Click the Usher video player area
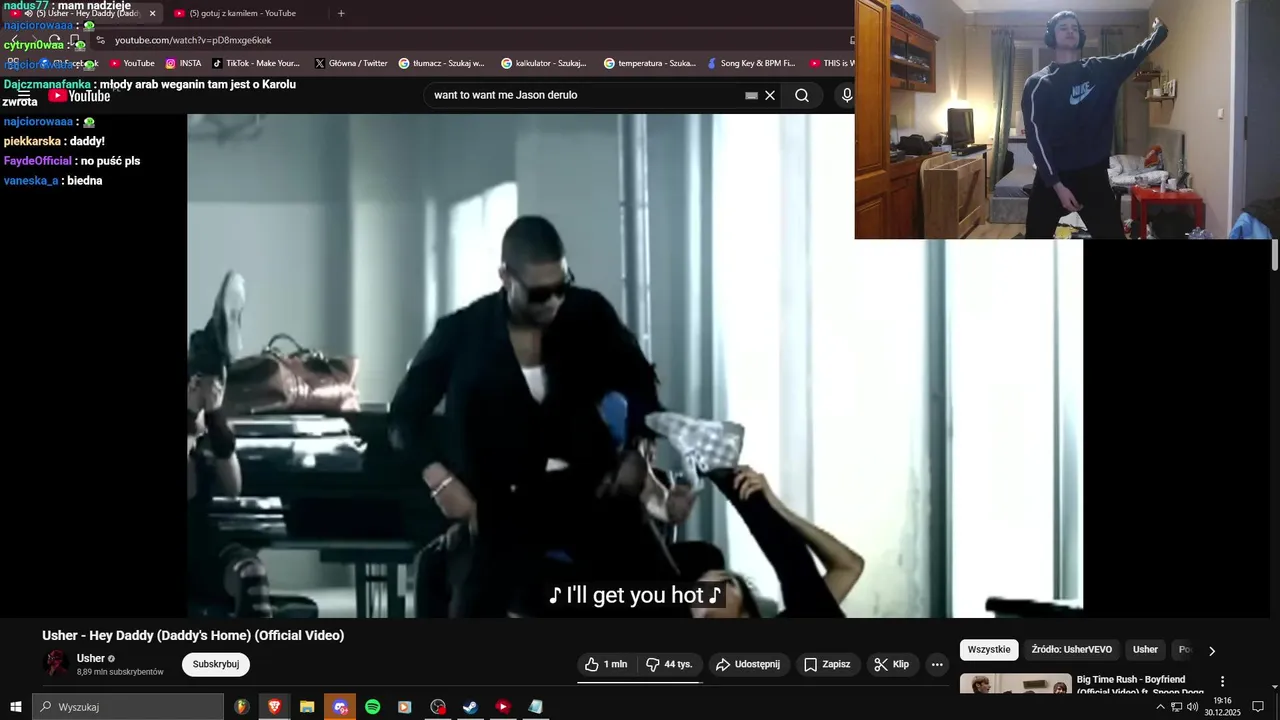 click(635, 365)
